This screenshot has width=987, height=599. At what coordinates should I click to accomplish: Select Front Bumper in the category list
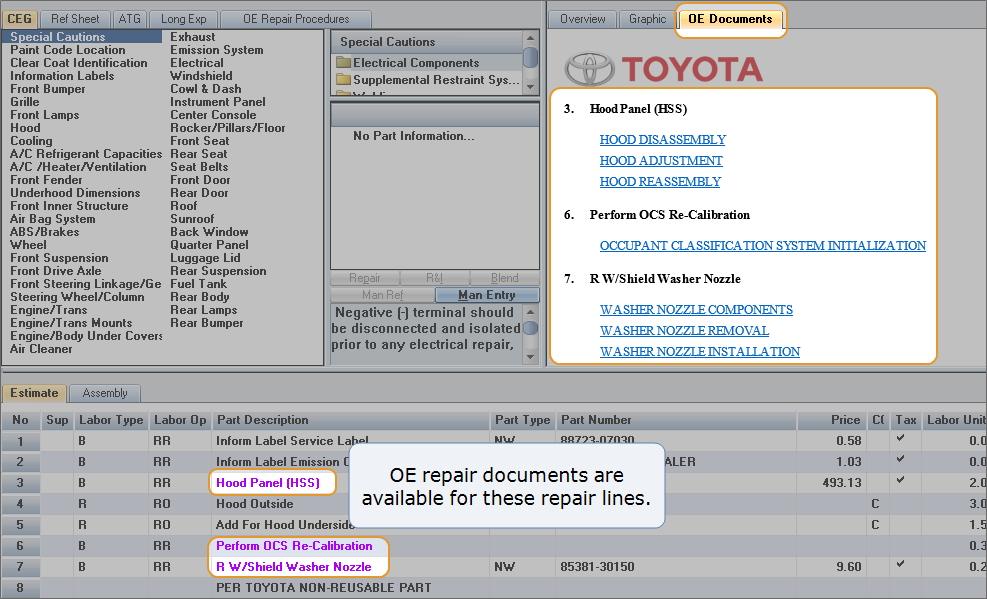(48, 89)
